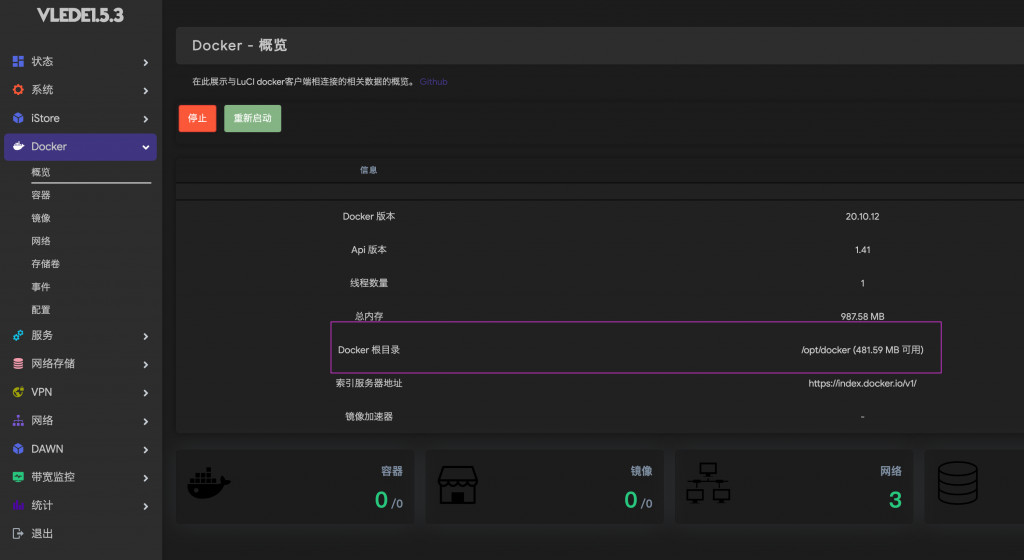
Task: Expand the DAWN menu chevron
Action: click(146, 450)
